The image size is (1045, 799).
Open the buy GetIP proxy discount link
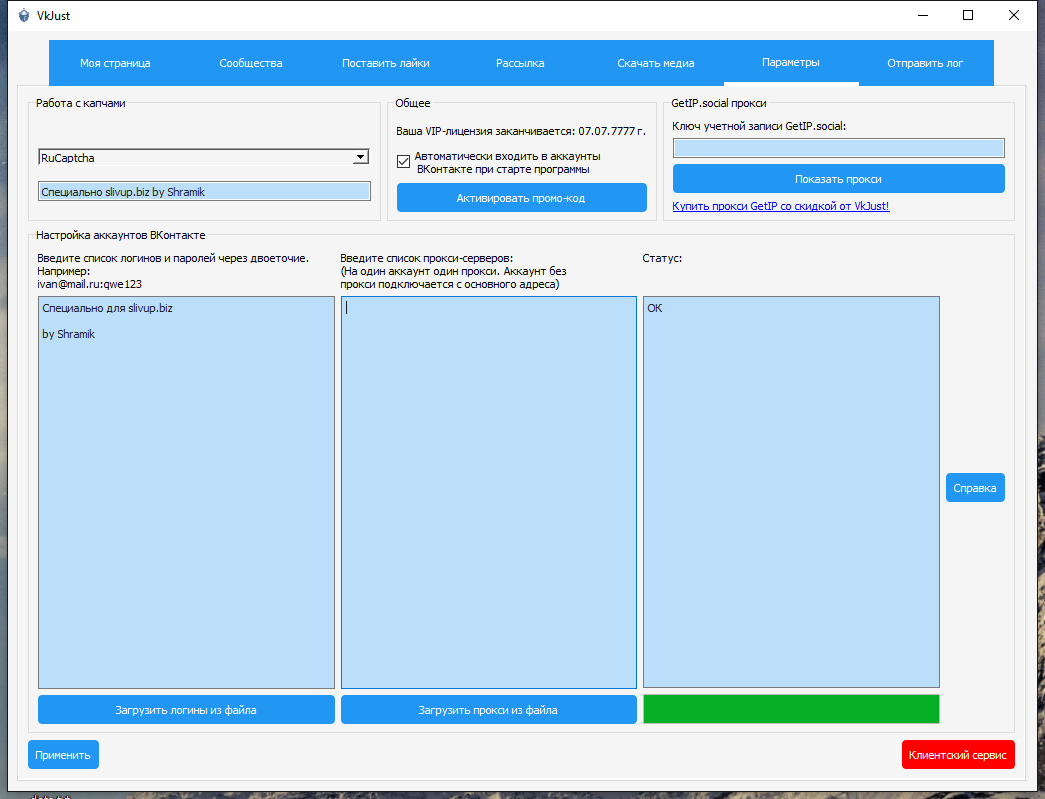coord(780,206)
